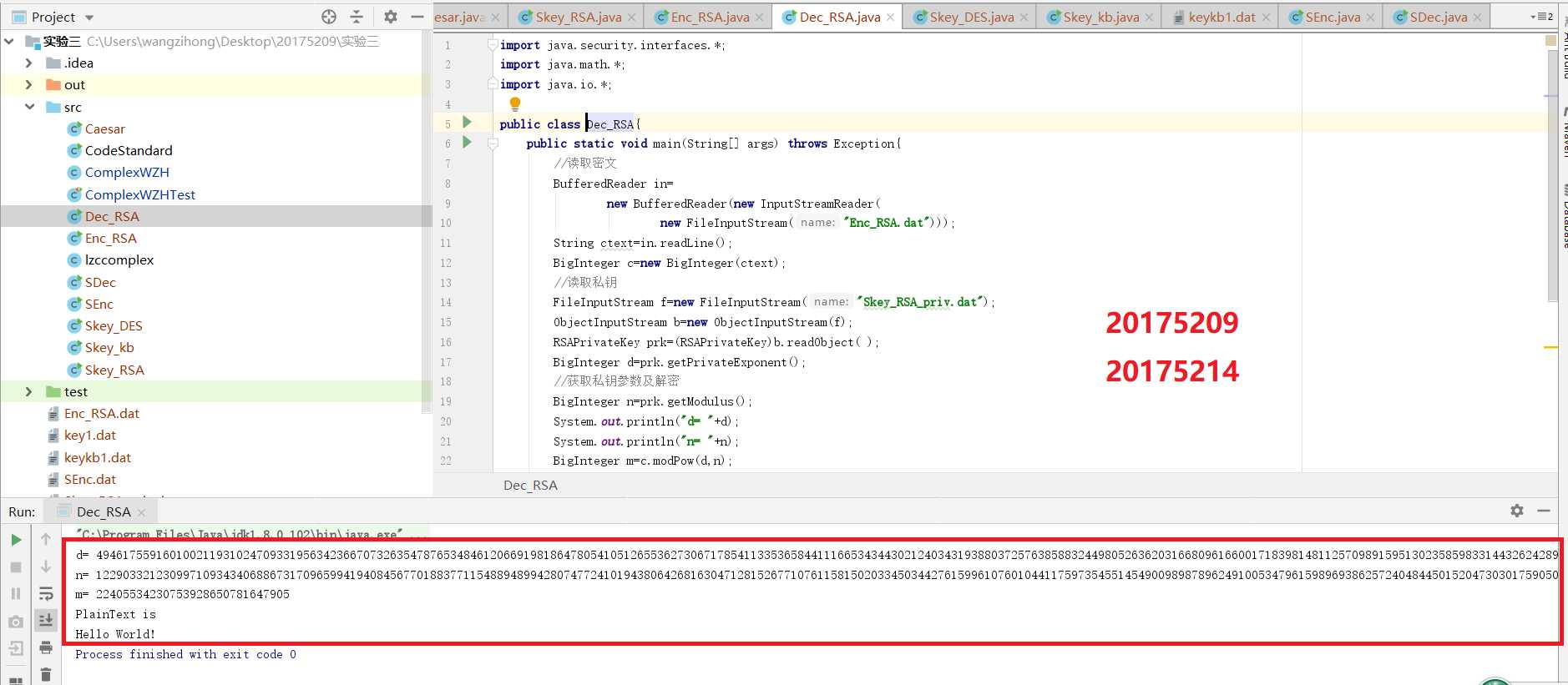Close the Skey_RSA.java editor tab
The image size is (1568, 685).
click(x=632, y=18)
